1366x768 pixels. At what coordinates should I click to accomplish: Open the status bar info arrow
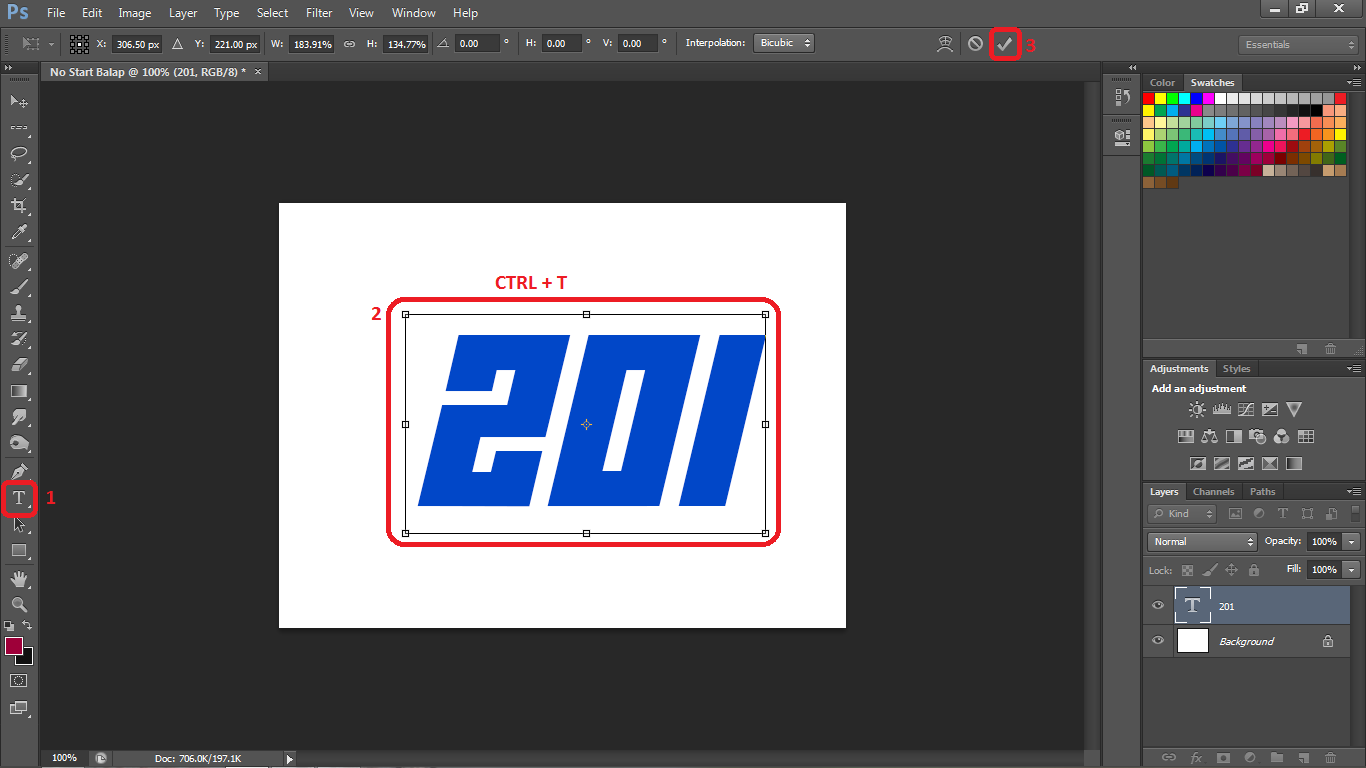point(290,758)
